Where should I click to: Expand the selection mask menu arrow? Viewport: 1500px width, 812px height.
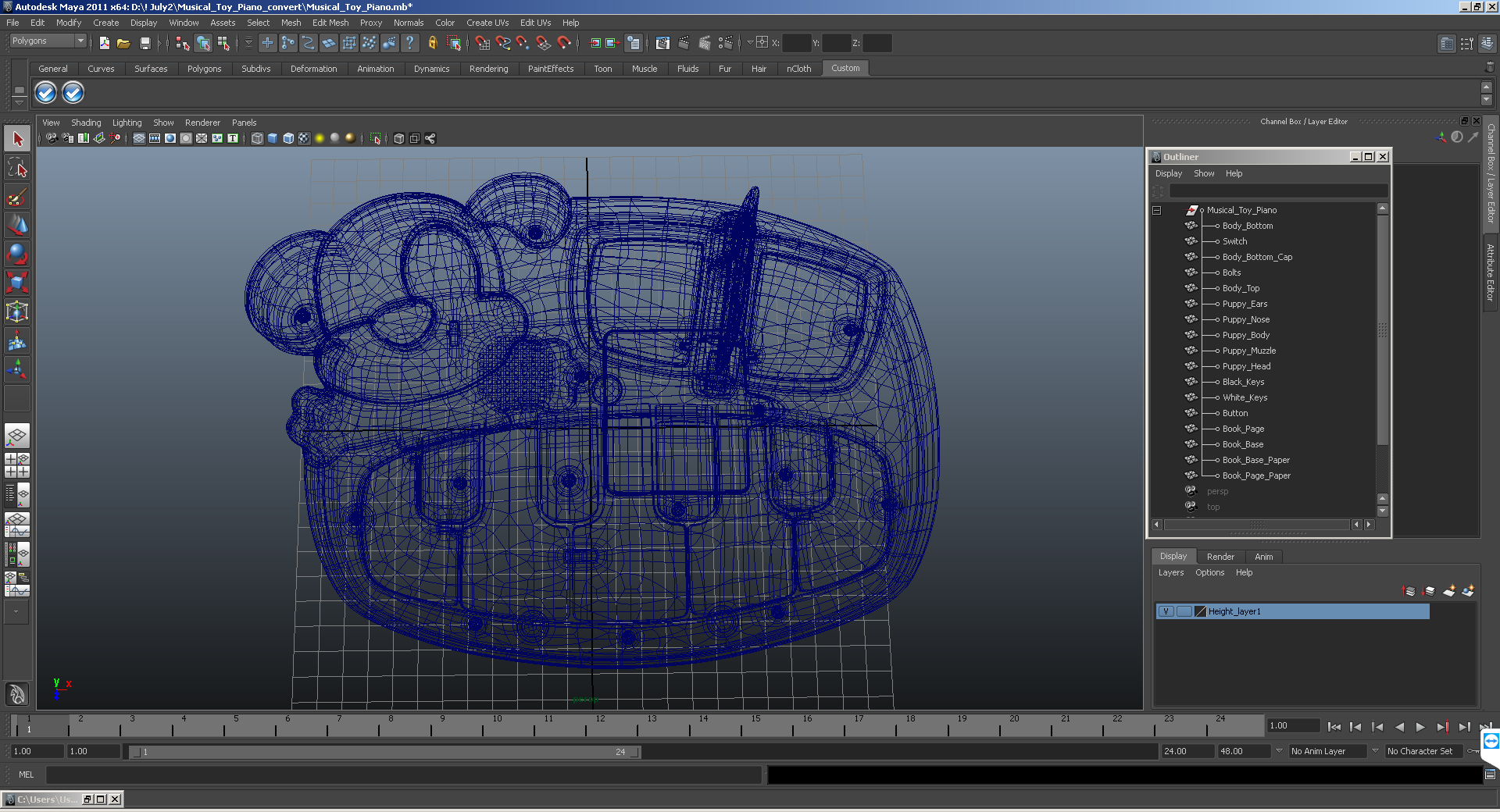(248, 43)
